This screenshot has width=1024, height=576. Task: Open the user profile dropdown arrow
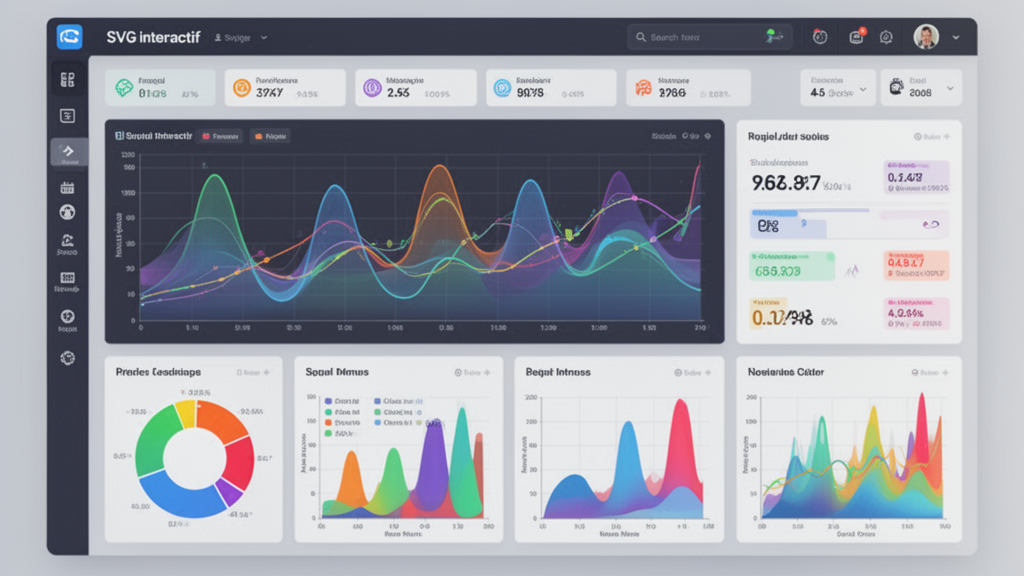[956, 37]
